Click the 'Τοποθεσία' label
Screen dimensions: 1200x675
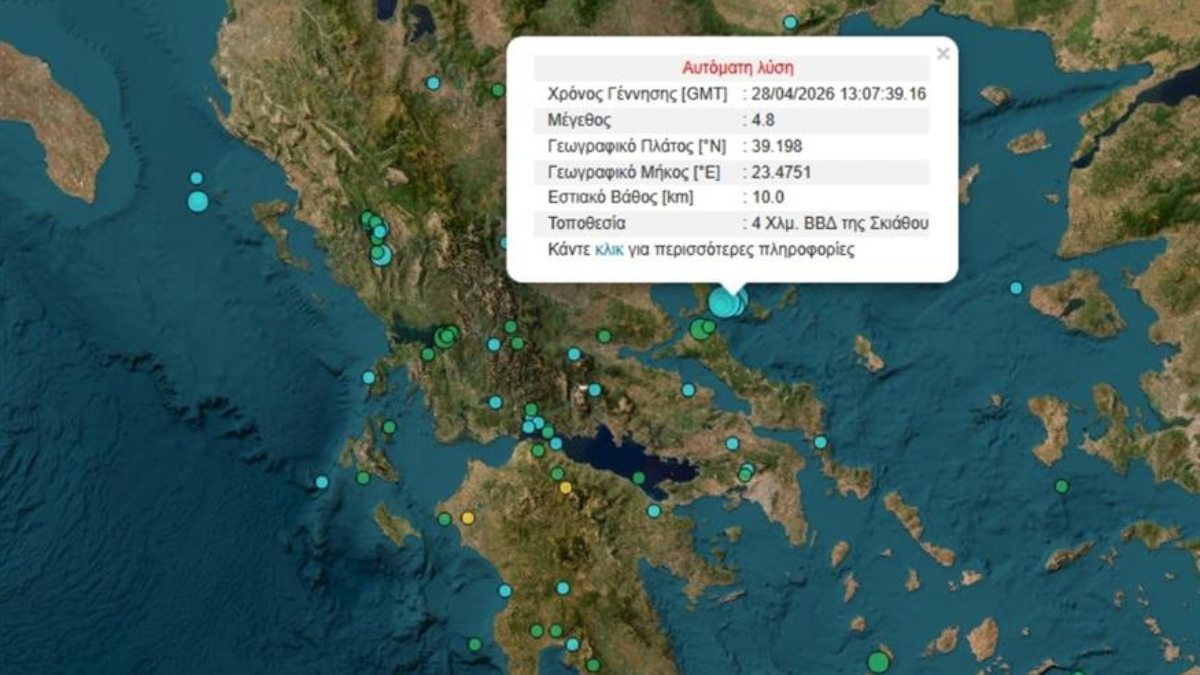click(587, 224)
